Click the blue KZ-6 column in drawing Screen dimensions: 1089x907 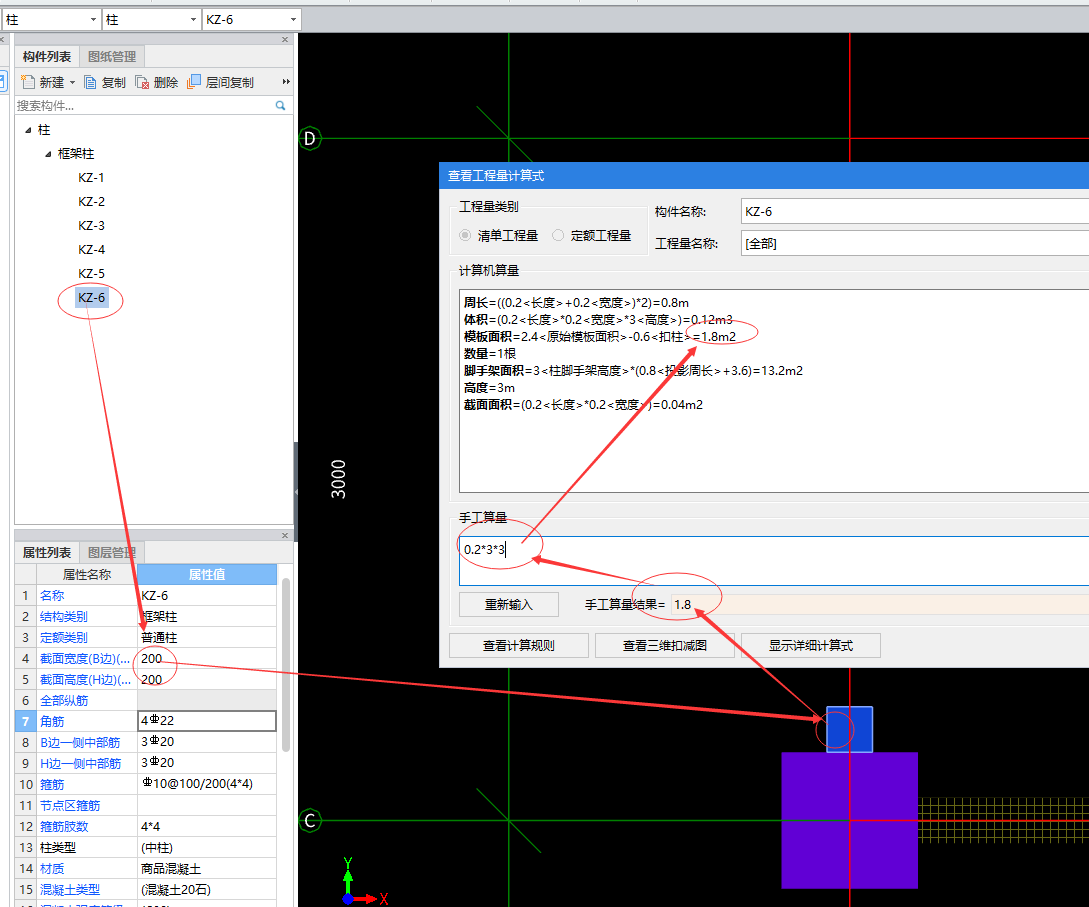tap(849, 729)
